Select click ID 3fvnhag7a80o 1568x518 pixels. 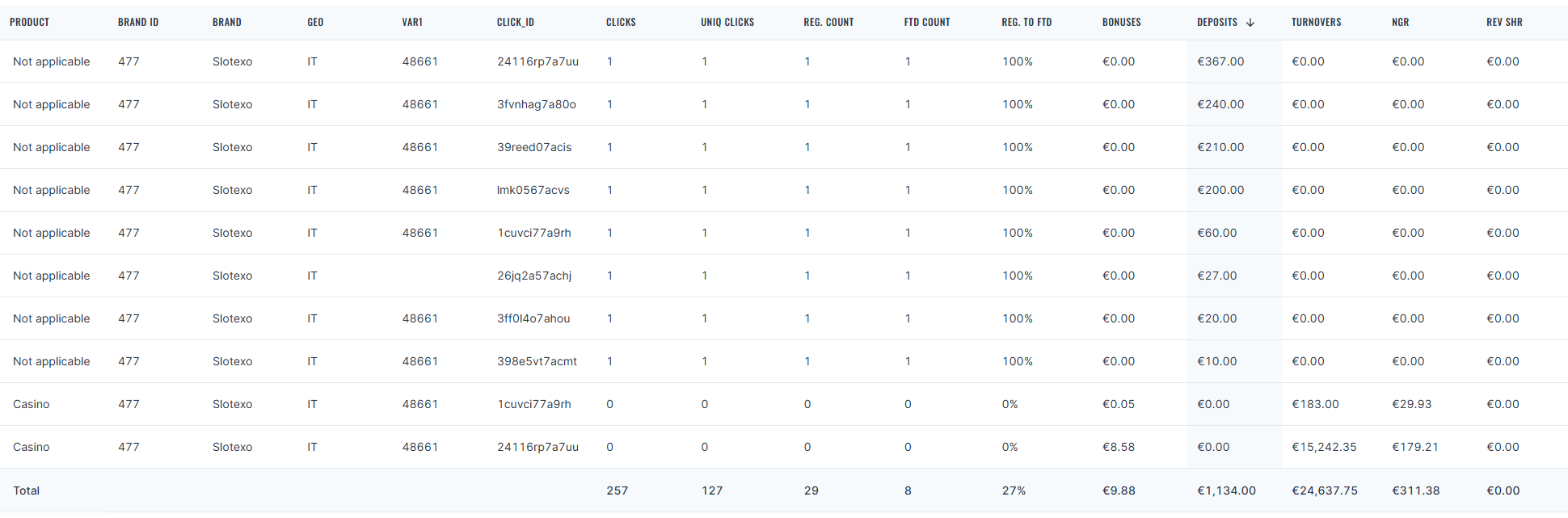(537, 104)
